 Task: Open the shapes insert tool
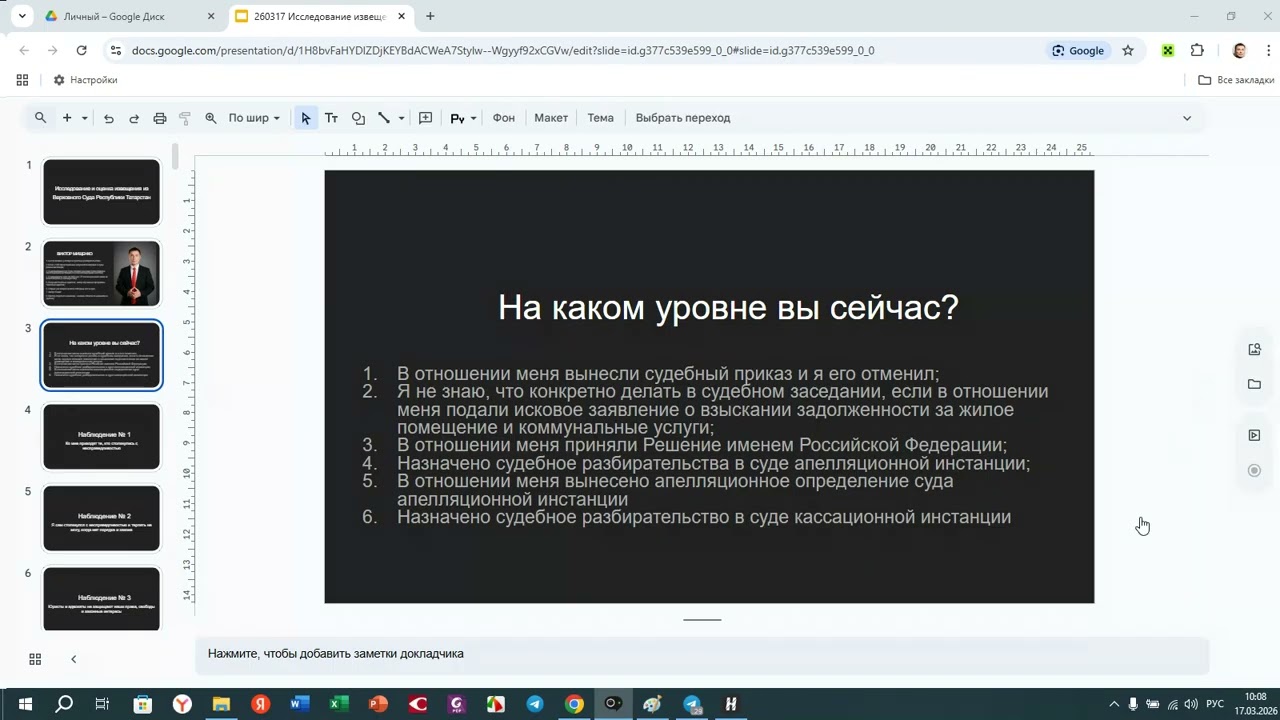[x=358, y=118]
